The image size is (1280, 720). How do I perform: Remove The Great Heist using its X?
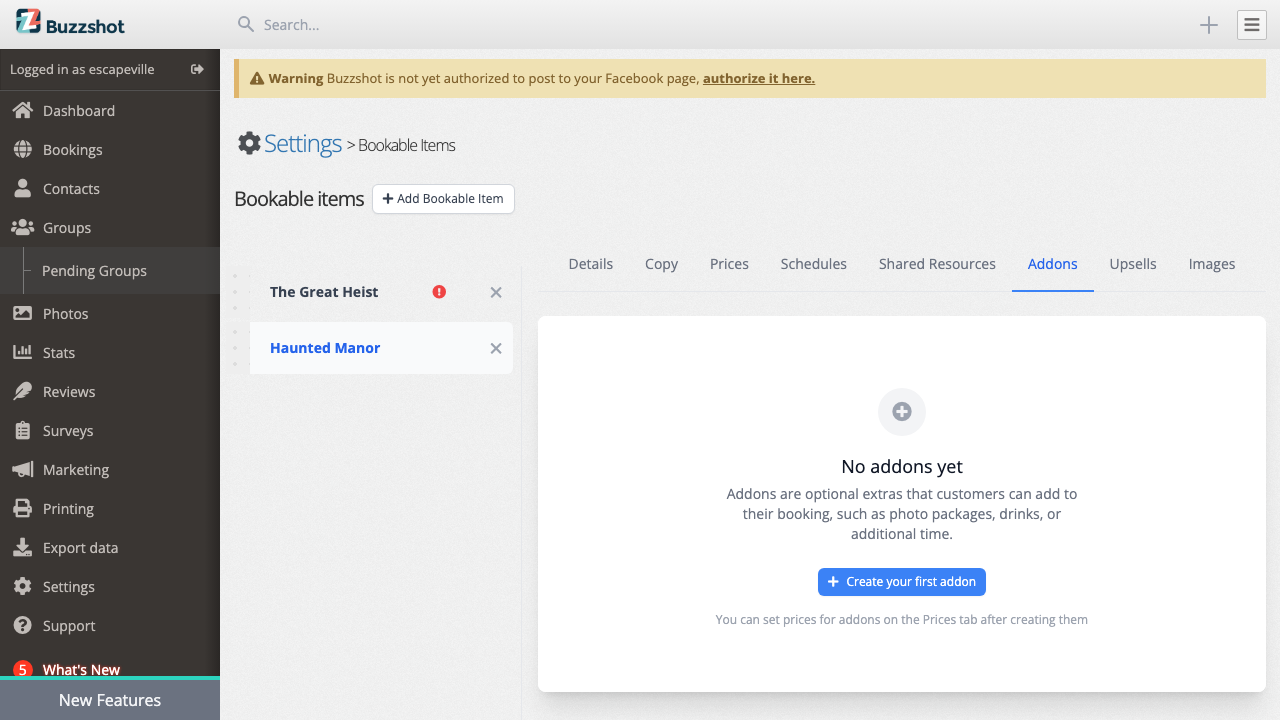point(495,291)
